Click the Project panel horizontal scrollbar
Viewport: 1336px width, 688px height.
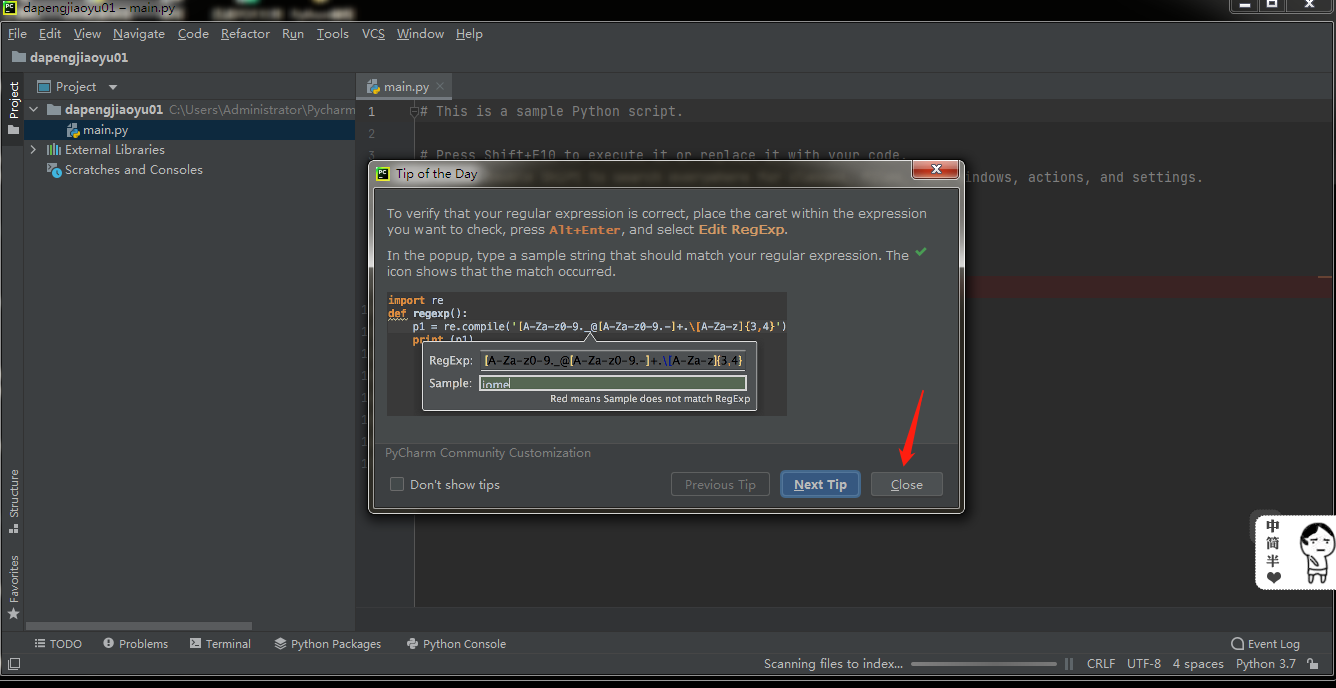pos(138,626)
